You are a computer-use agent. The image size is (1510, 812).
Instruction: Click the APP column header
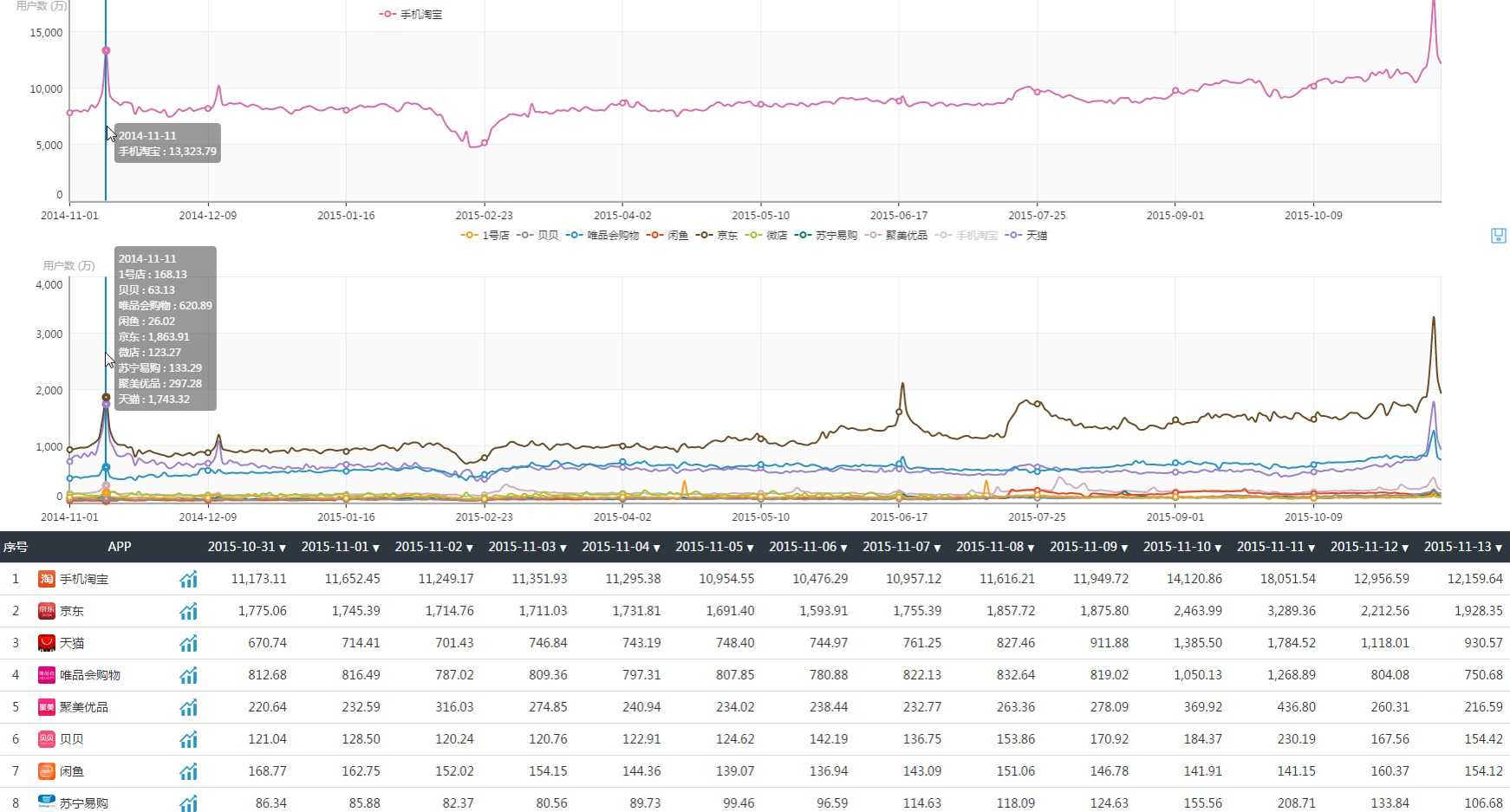[x=120, y=547]
